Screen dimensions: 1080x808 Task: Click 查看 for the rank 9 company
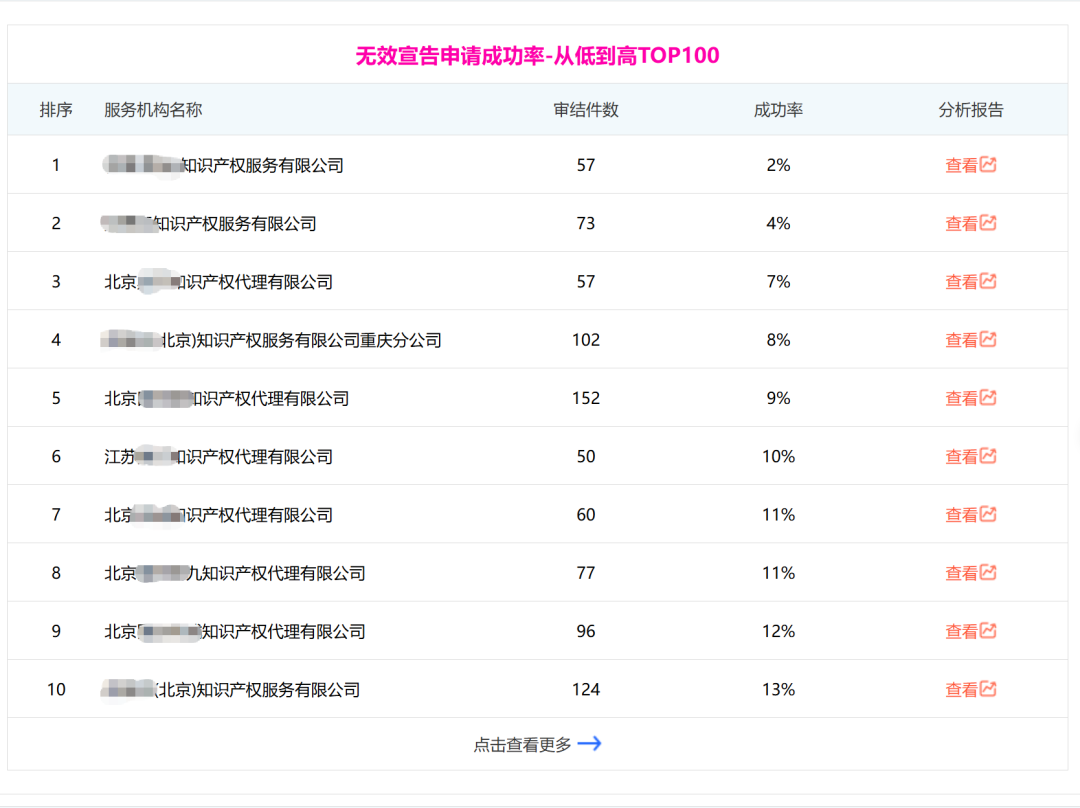[x=962, y=632]
